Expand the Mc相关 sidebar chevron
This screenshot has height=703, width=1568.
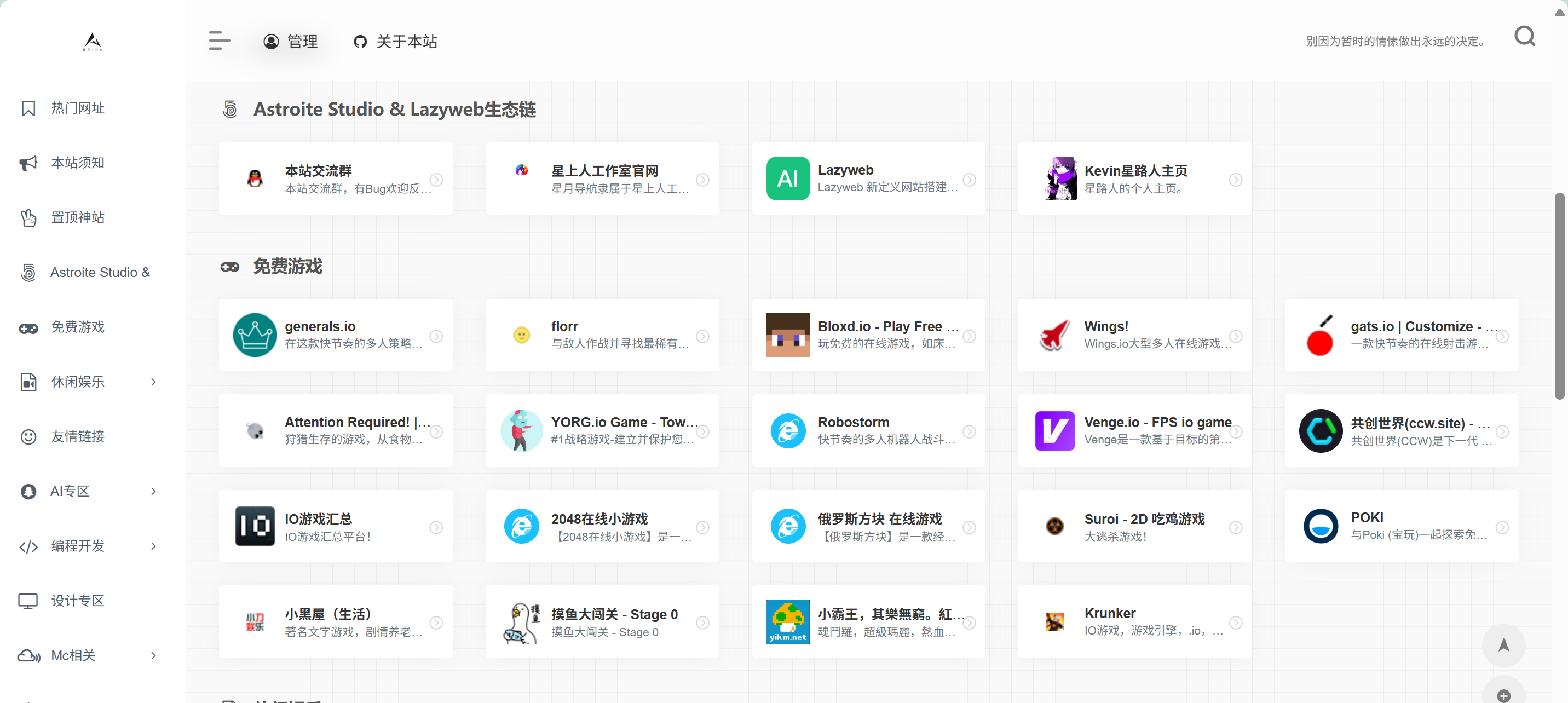pyautogui.click(x=153, y=656)
